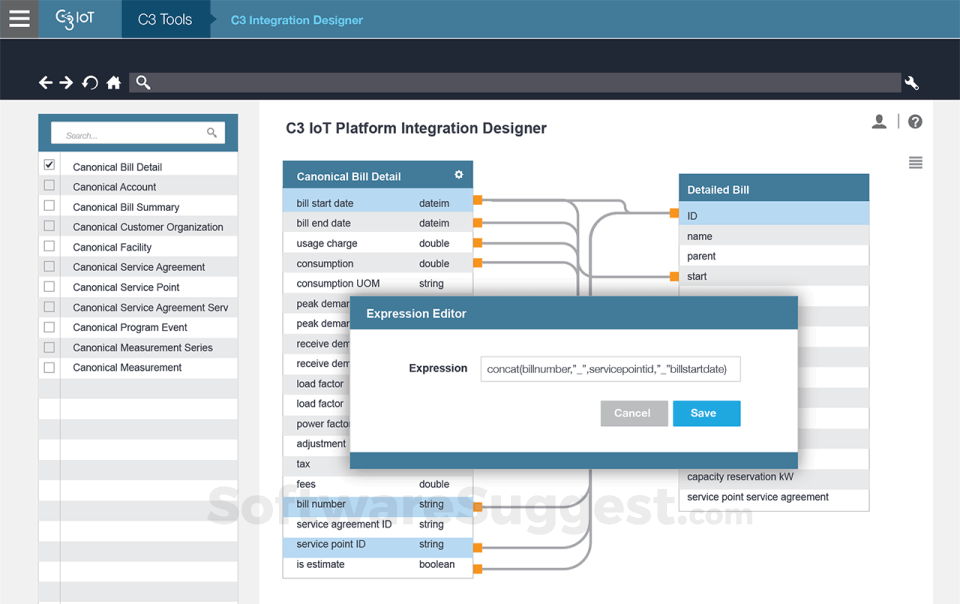The height and width of the screenshot is (604, 960).
Task: Click the Expression input field
Action: (610, 368)
